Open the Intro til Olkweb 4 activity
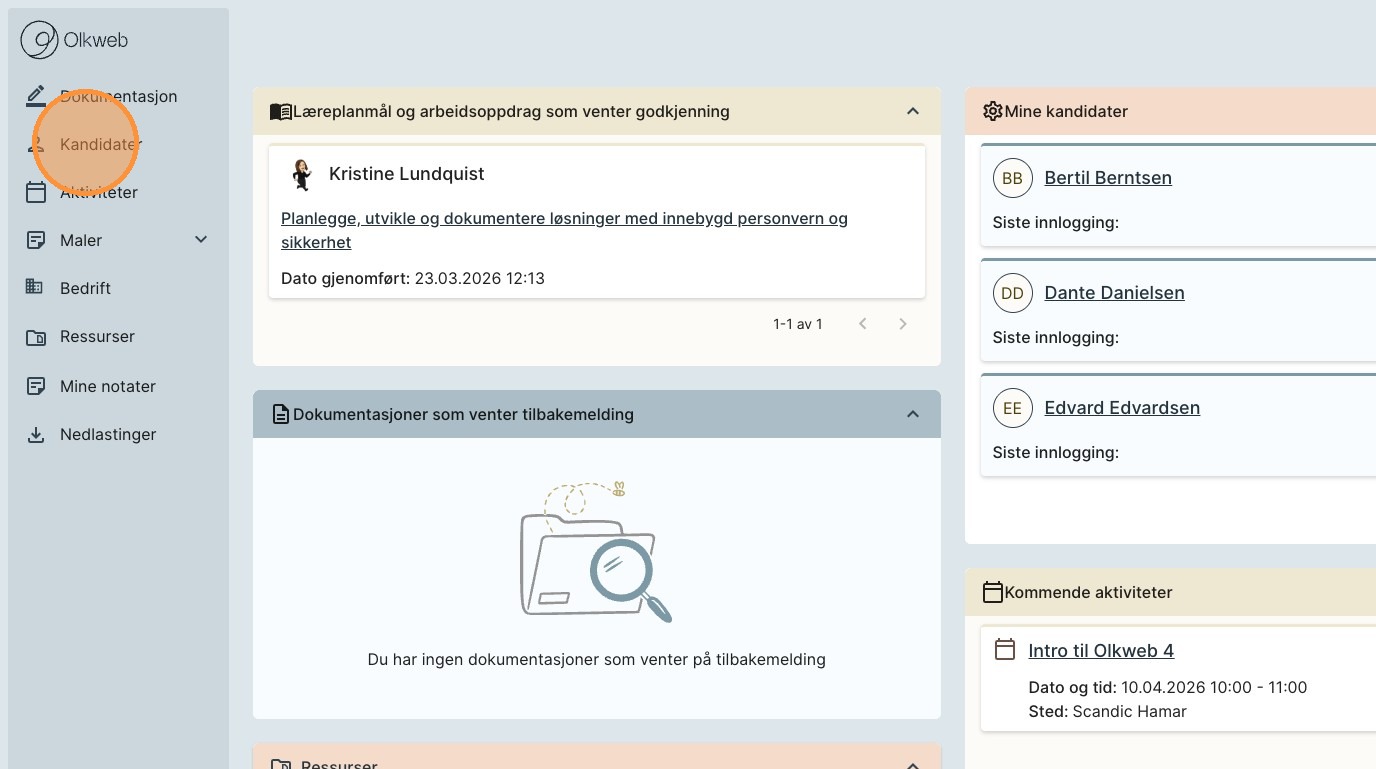 point(1100,651)
